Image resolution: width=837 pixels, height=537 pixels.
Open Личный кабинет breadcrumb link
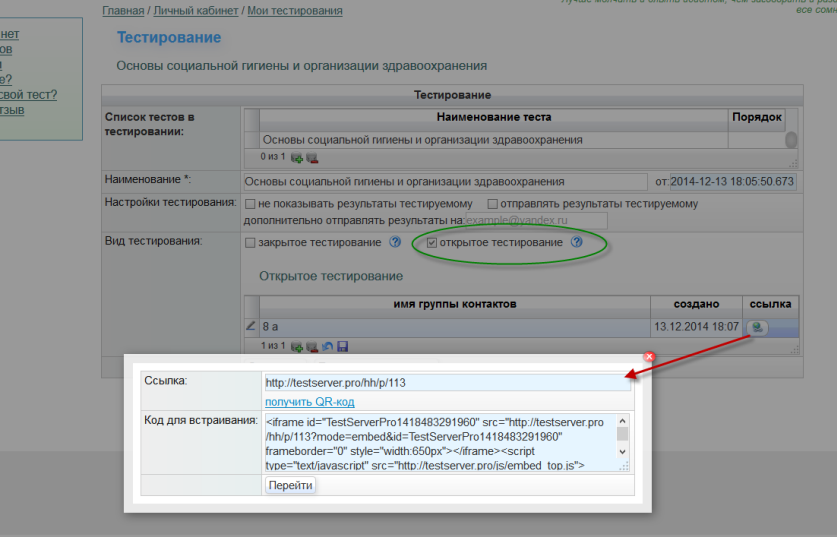(x=196, y=11)
